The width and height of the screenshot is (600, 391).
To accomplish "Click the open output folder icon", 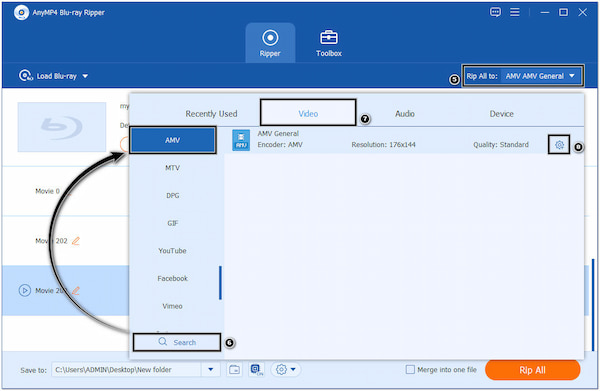I will [234, 370].
